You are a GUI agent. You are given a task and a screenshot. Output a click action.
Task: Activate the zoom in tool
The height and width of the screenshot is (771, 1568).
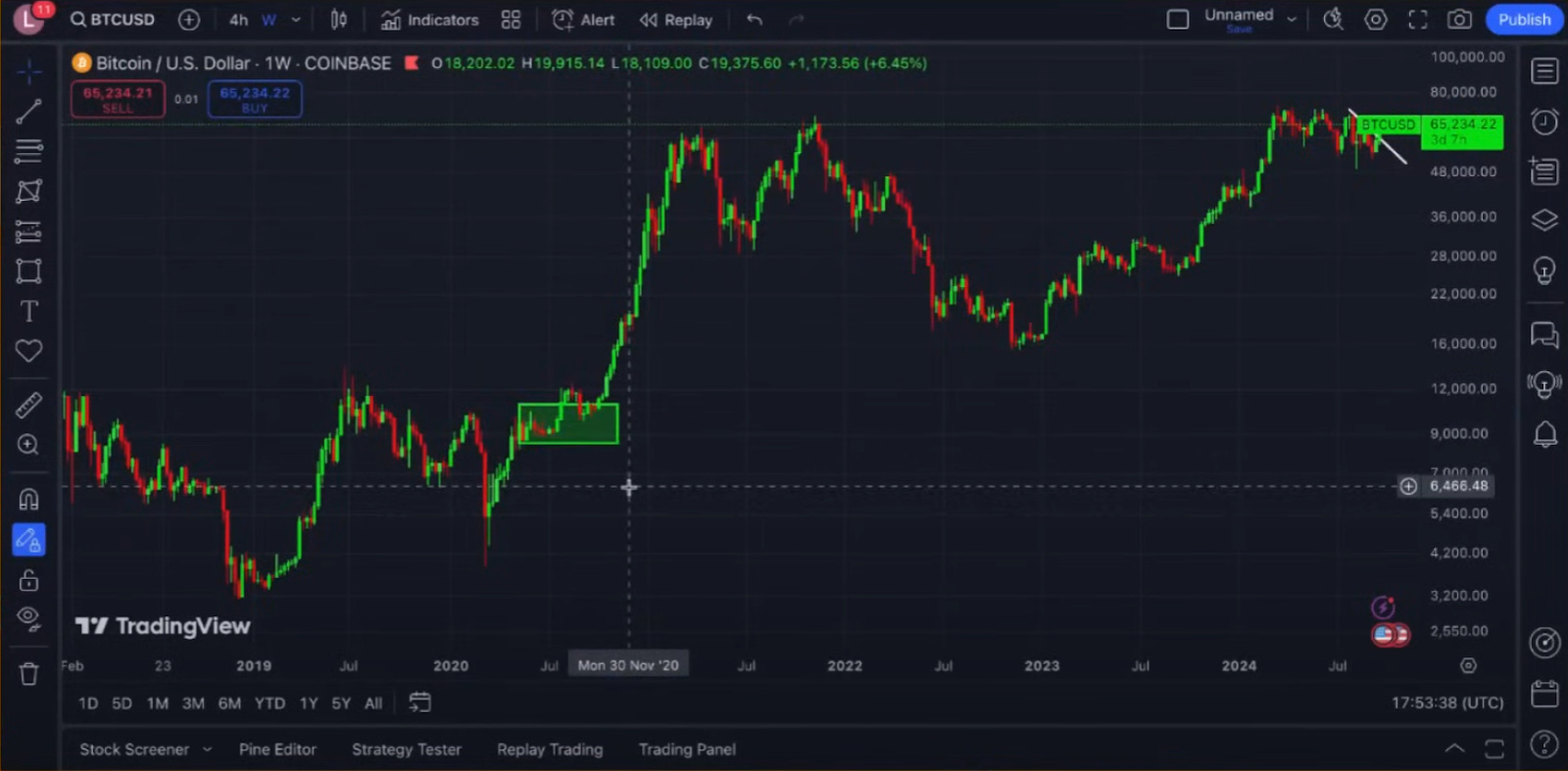(28, 445)
